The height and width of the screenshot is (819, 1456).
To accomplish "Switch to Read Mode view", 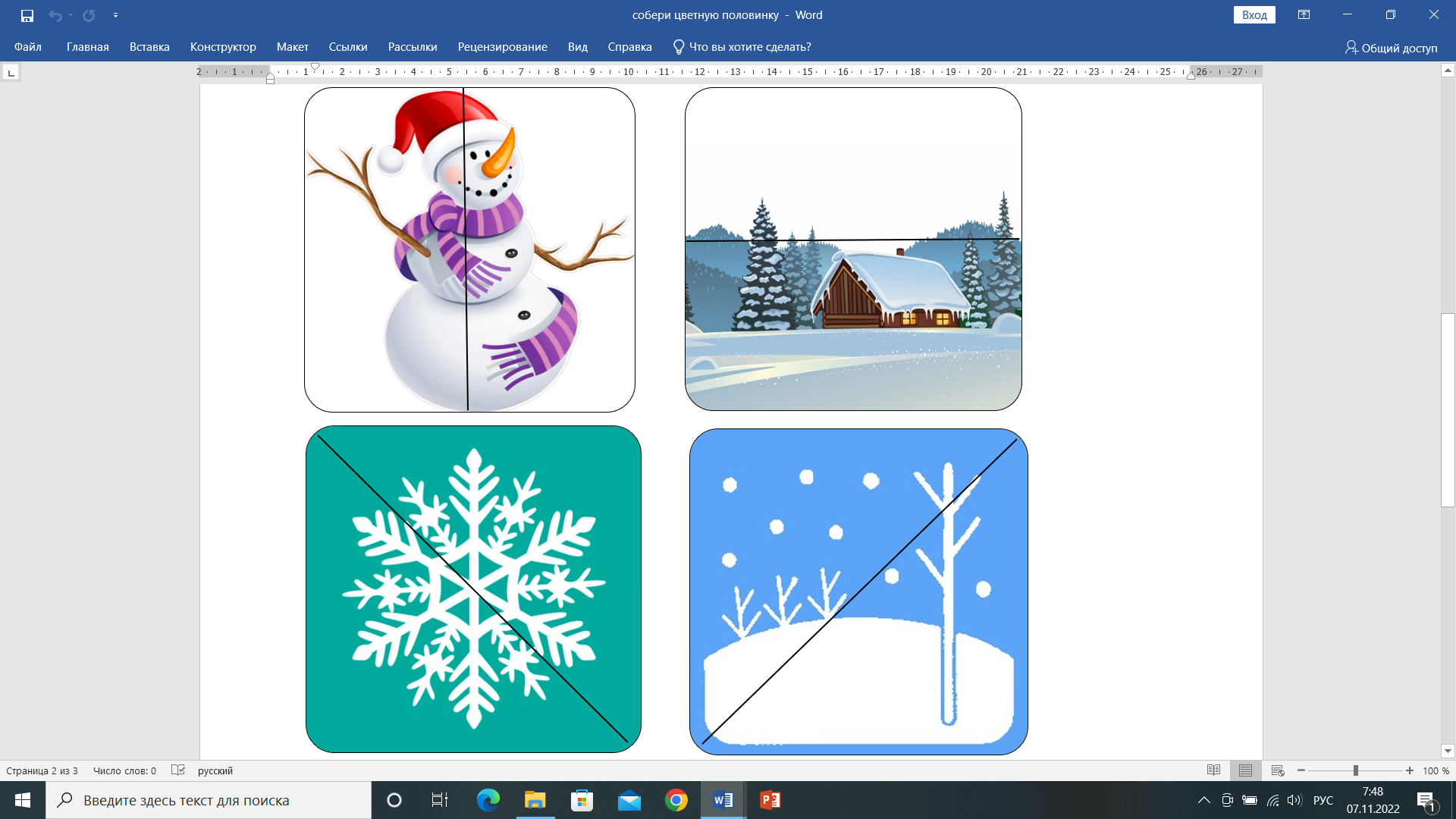I will [x=1213, y=770].
